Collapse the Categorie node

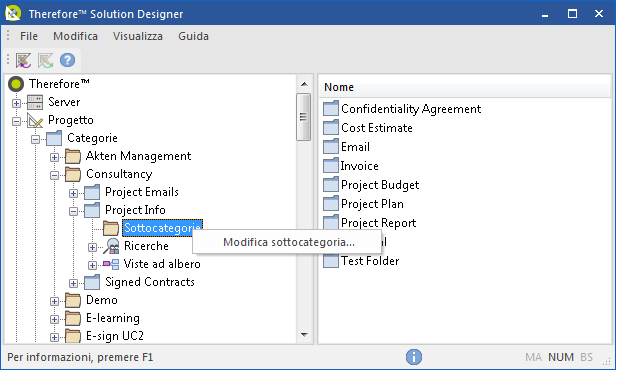[35, 139]
